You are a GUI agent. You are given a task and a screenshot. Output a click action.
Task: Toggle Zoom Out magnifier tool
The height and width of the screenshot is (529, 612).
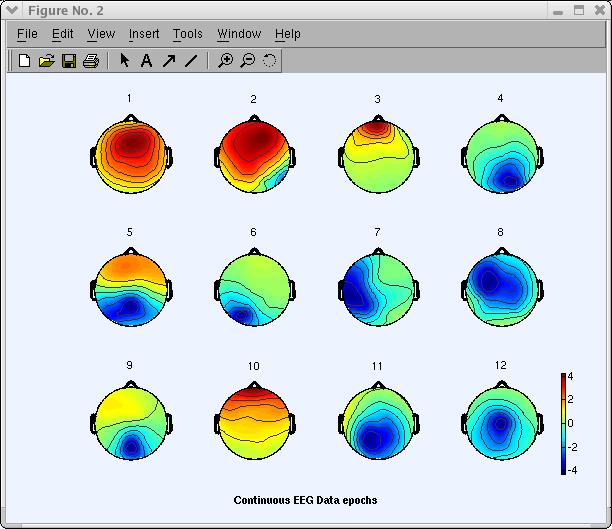pos(247,61)
